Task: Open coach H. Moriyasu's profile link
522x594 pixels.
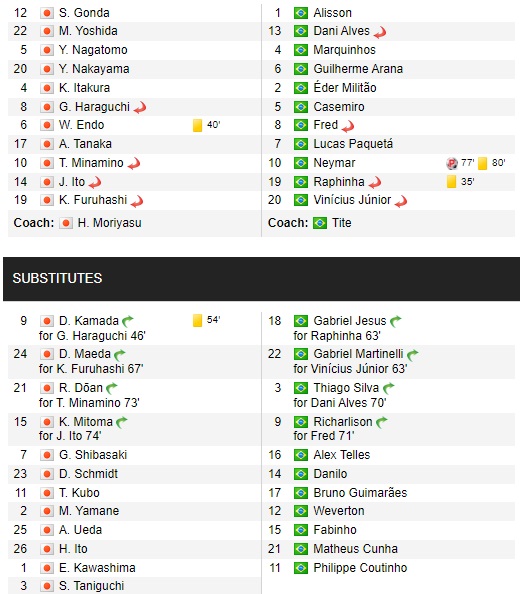Action: pyautogui.click(x=109, y=223)
